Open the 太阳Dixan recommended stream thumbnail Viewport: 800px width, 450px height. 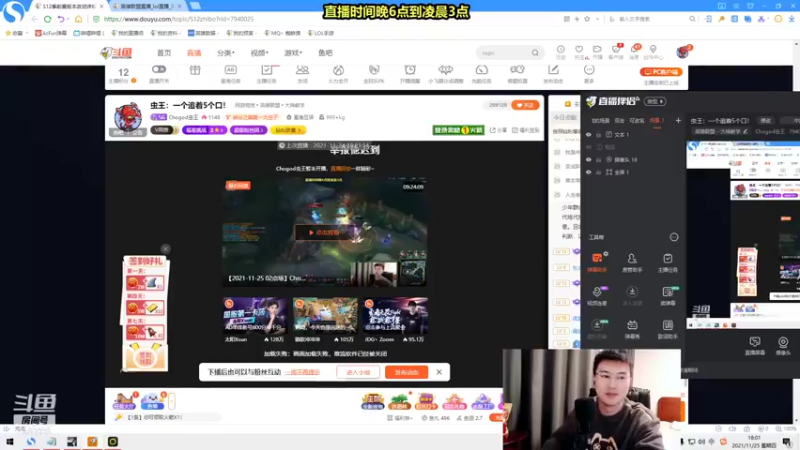254,316
